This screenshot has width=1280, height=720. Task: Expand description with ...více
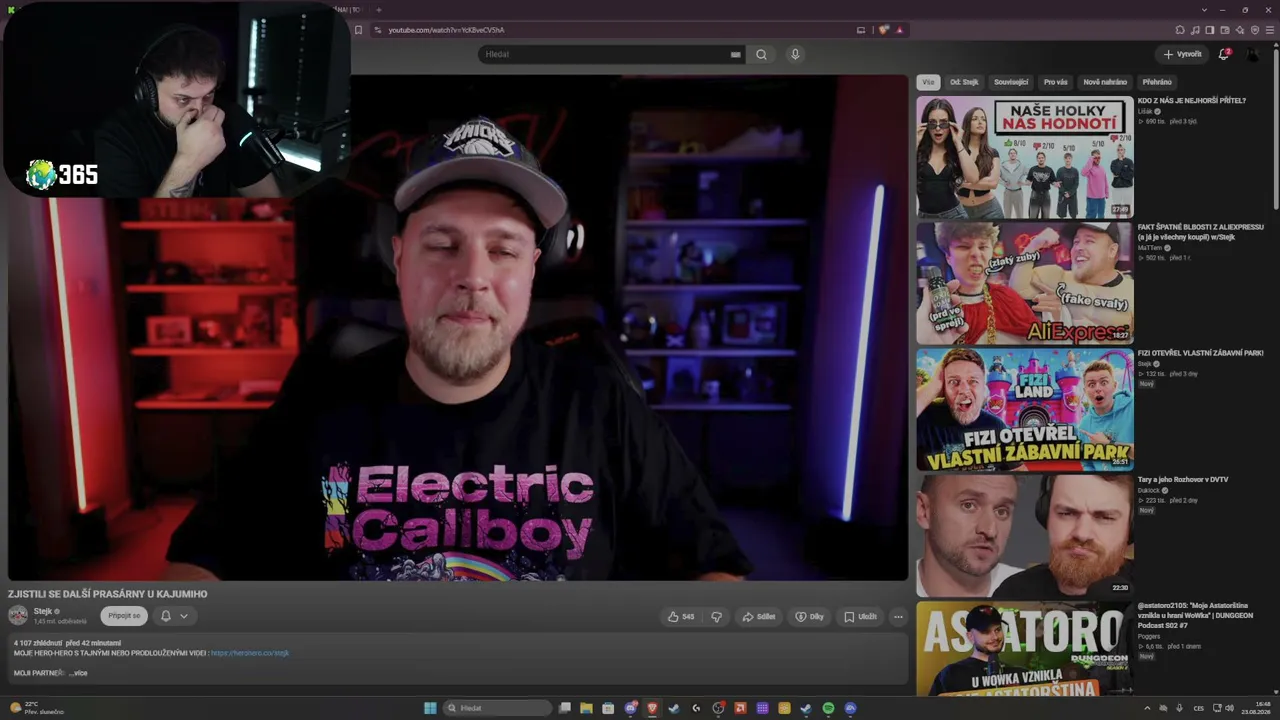78,673
